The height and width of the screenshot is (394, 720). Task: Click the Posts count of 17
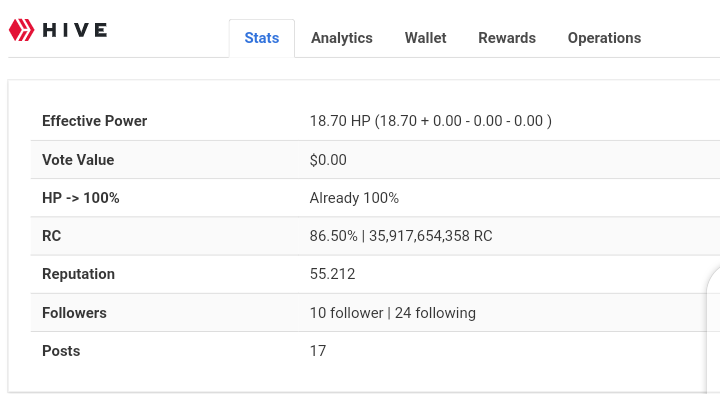(318, 351)
